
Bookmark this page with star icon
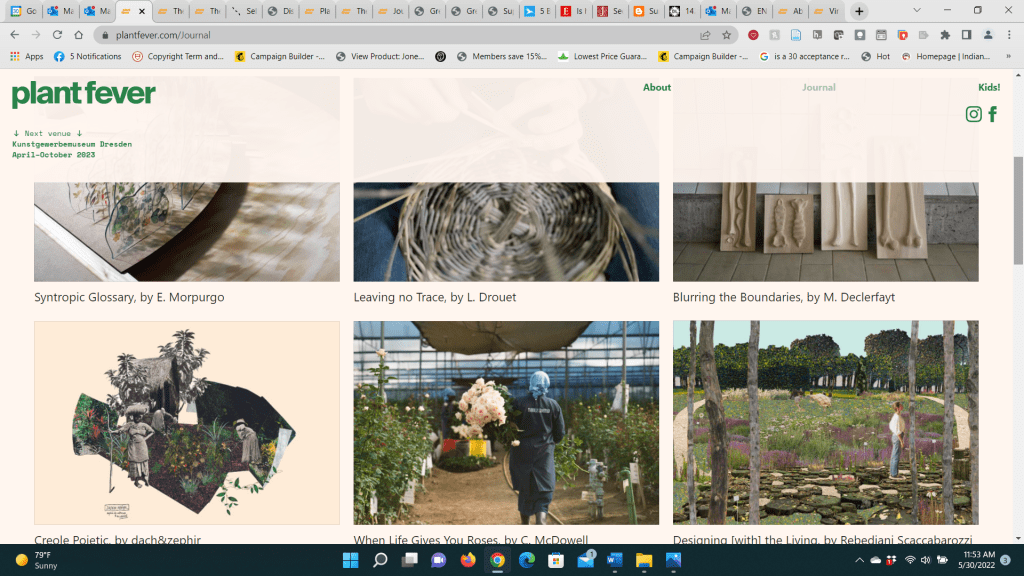click(727, 35)
